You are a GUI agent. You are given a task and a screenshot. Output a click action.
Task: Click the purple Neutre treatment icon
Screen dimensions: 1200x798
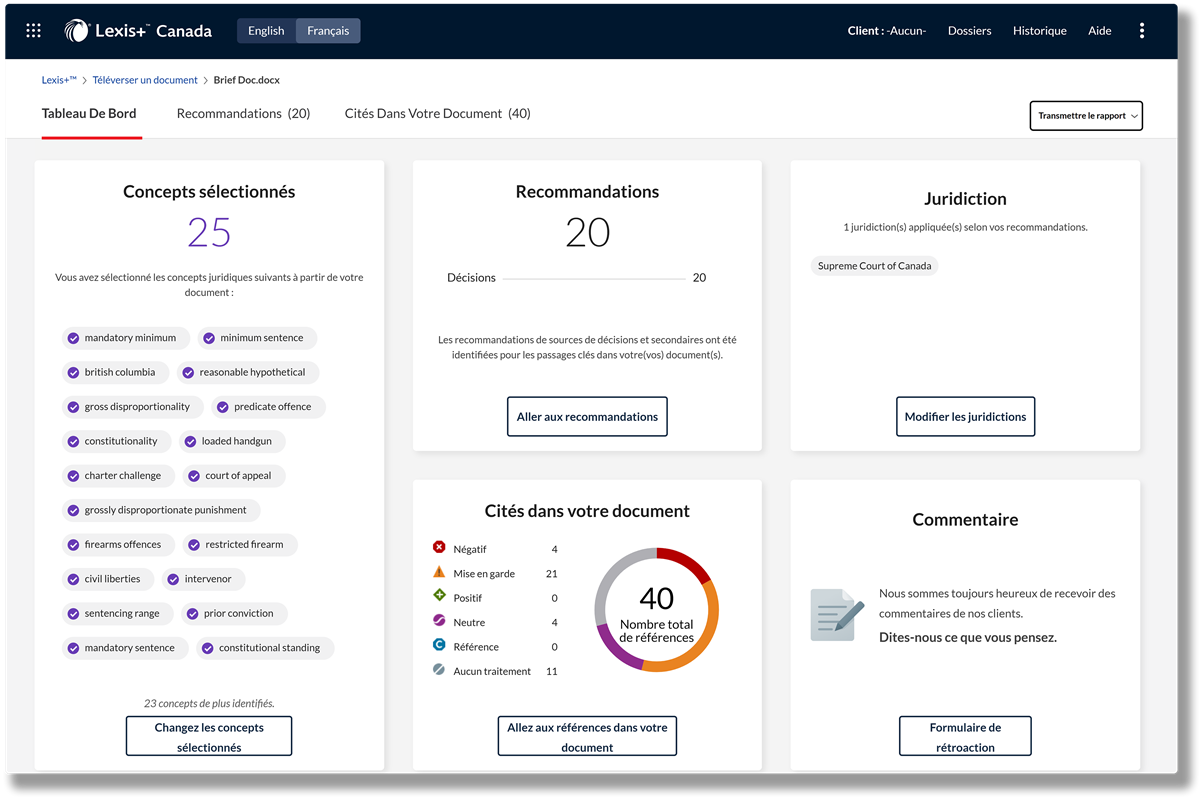tap(439, 622)
